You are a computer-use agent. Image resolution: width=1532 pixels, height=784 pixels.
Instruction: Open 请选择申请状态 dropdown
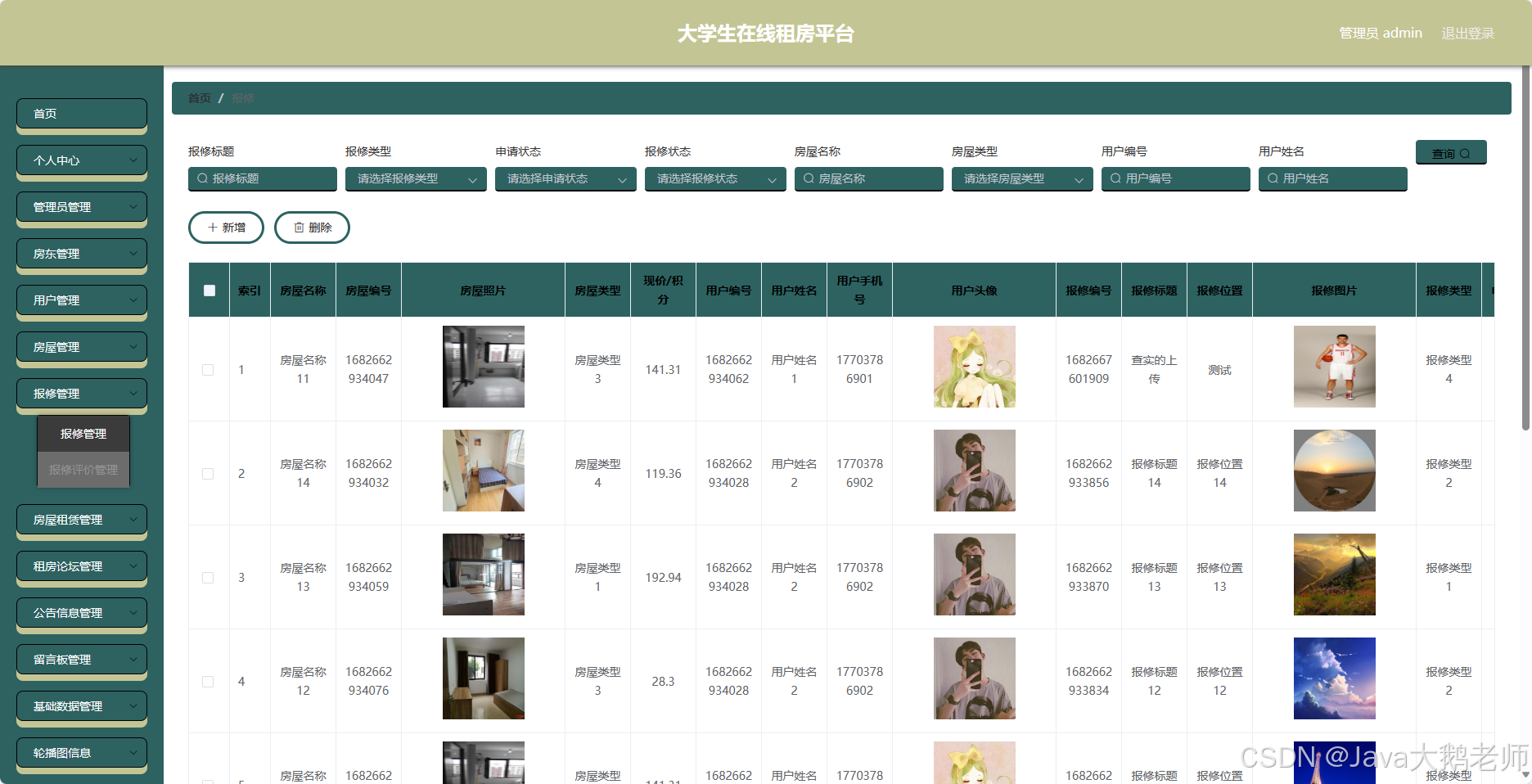pyautogui.click(x=565, y=178)
